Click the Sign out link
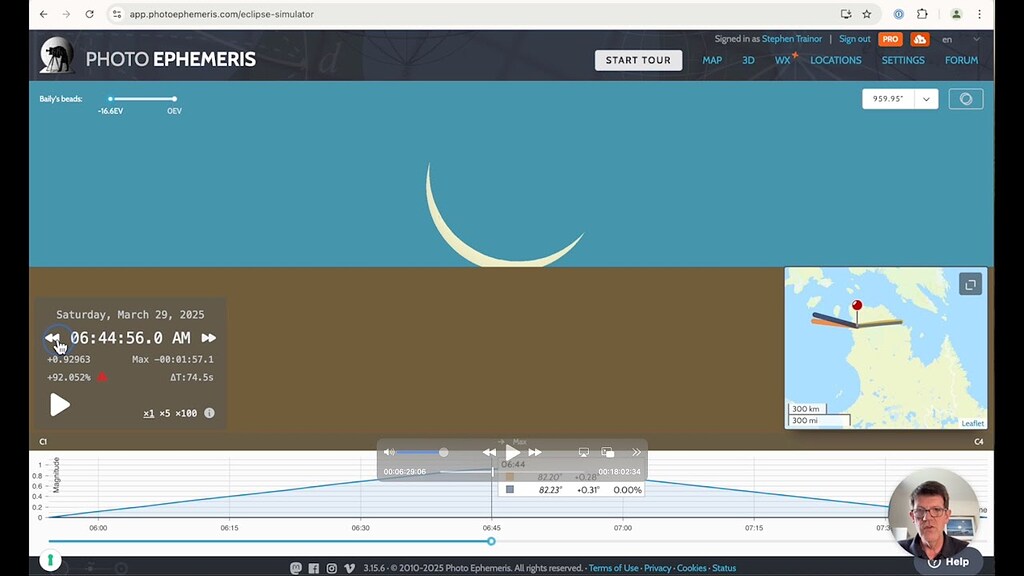 coord(854,39)
